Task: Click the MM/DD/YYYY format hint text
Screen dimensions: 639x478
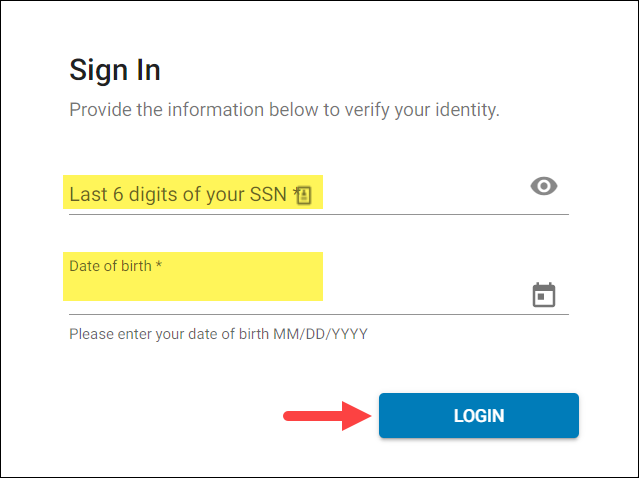Action: [x=320, y=334]
